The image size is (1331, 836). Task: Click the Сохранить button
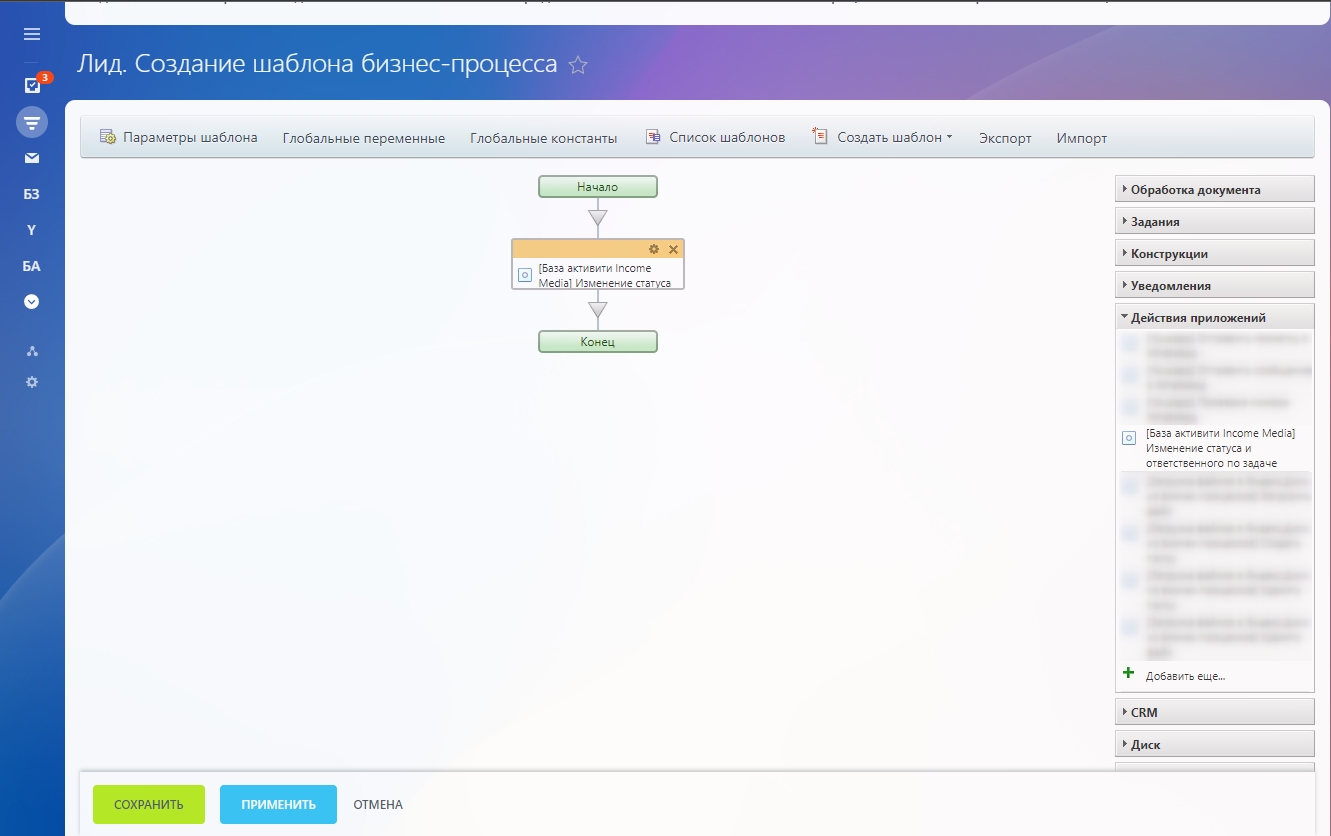149,804
